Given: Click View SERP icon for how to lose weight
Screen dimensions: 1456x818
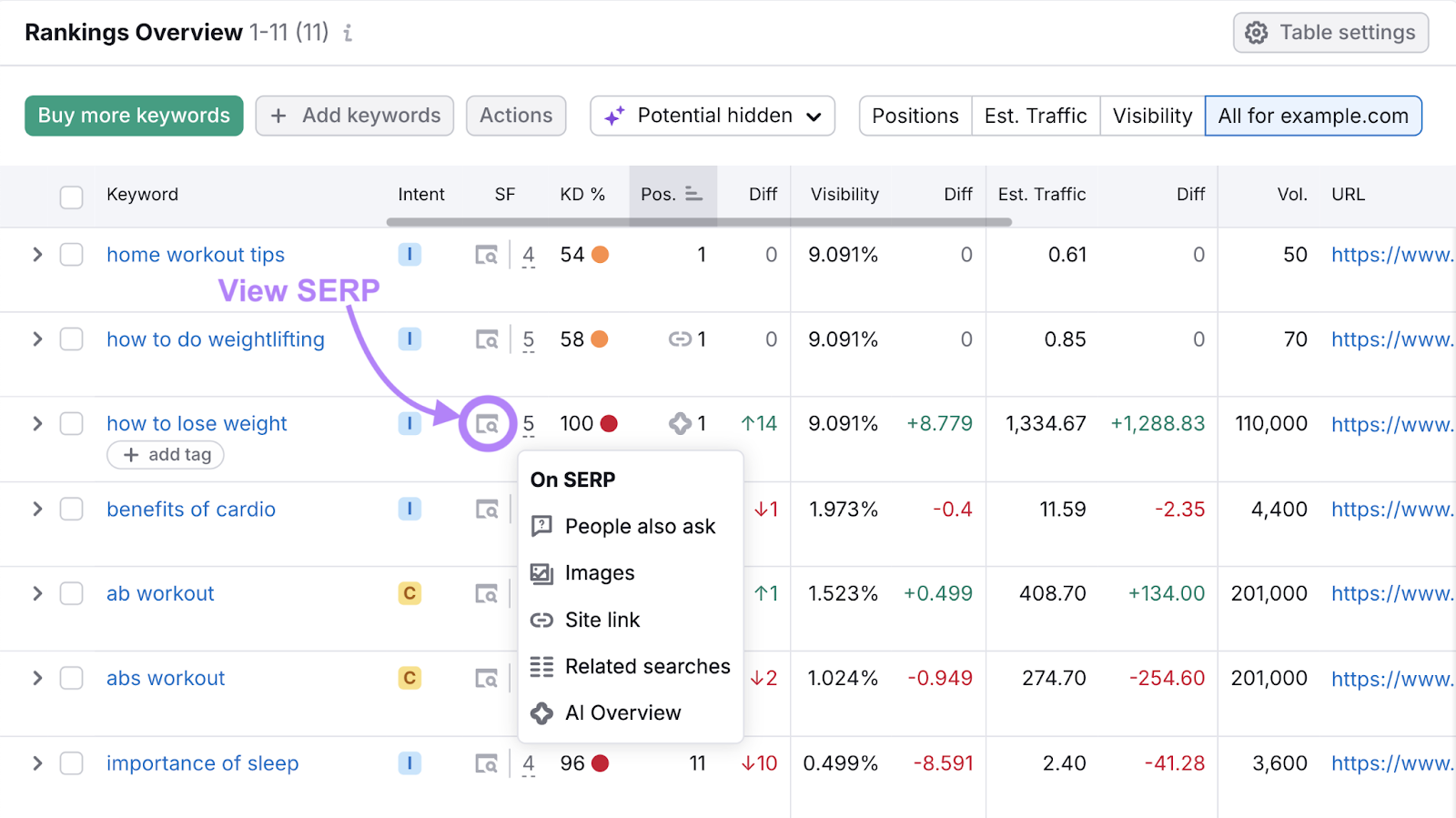Looking at the screenshot, I should (x=487, y=424).
